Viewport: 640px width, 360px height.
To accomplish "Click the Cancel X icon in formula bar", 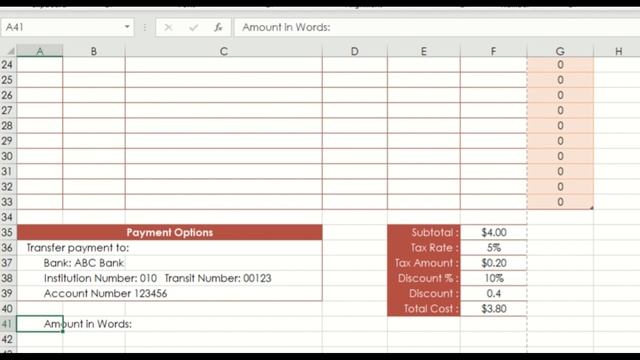I will pos(168,27).
